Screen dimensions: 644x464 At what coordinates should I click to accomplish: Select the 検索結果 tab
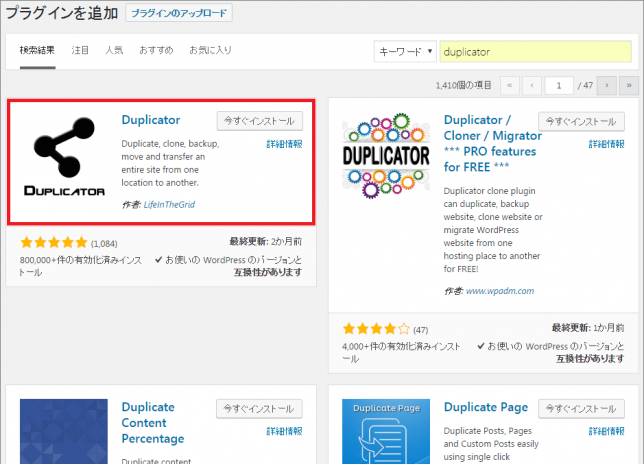[37, 51]
